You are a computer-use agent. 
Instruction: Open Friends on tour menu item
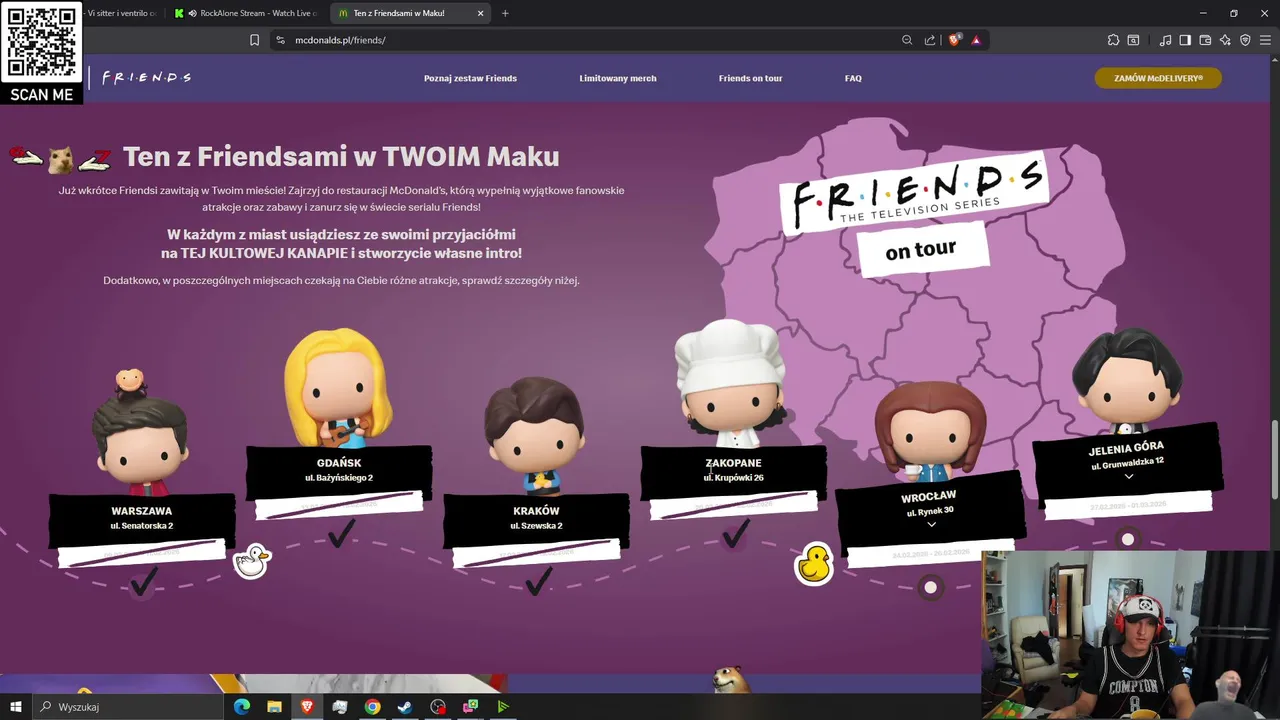point(750,78)
